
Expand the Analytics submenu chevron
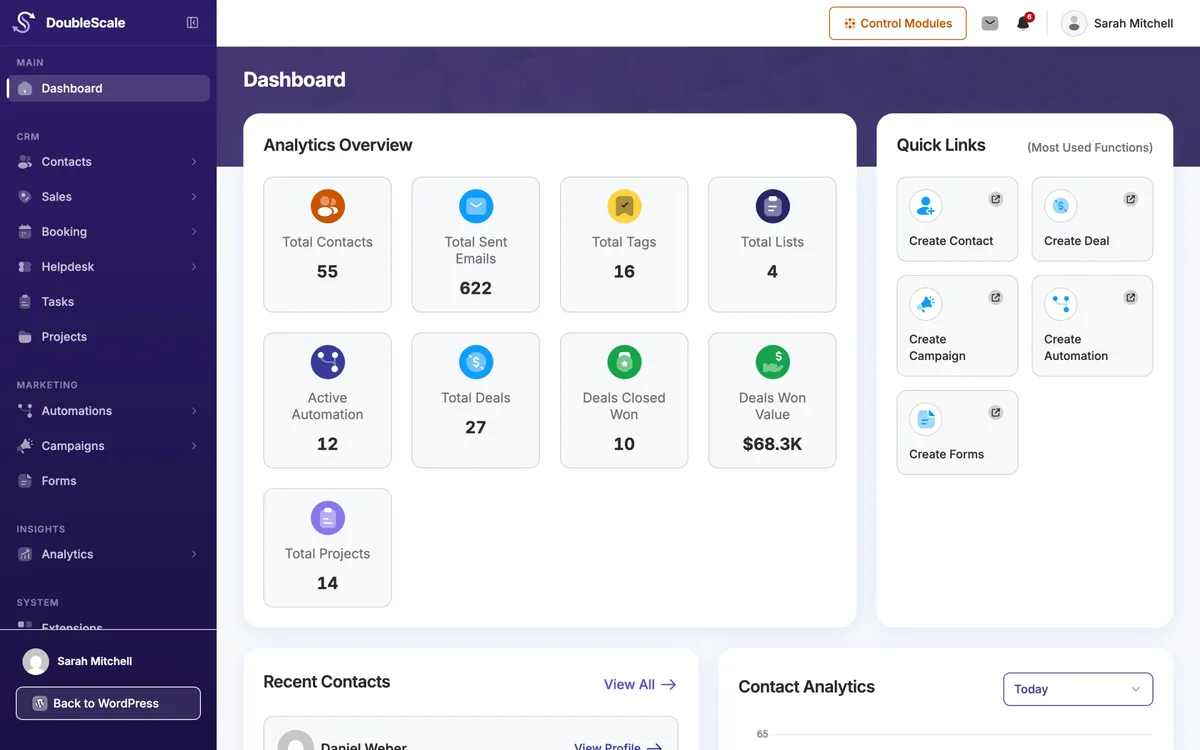pos(194,554)
